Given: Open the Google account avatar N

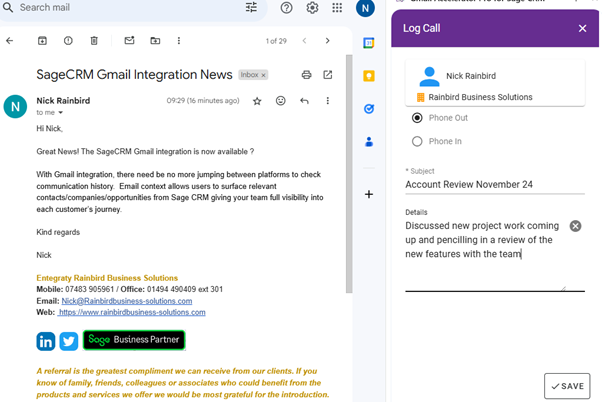Looking at the screenshot, I should coord(365,8).
